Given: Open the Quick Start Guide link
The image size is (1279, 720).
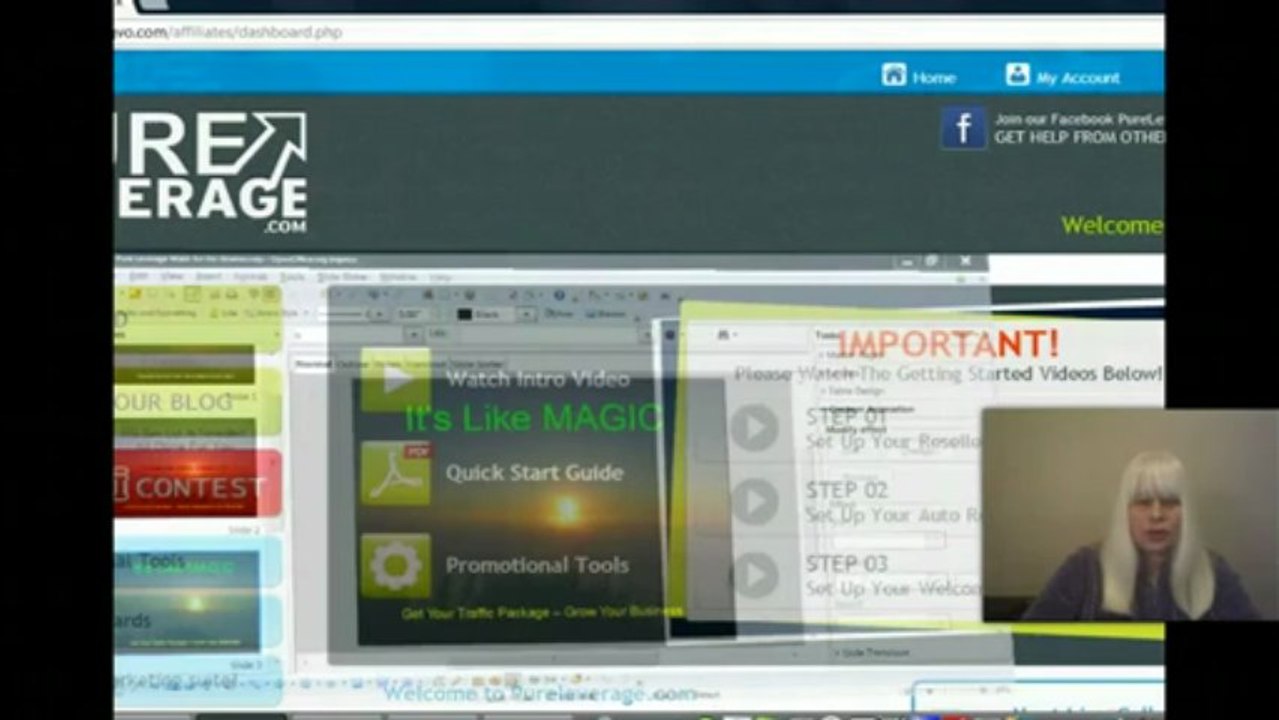Looking at the screenshot, I should tap(534, 473).
